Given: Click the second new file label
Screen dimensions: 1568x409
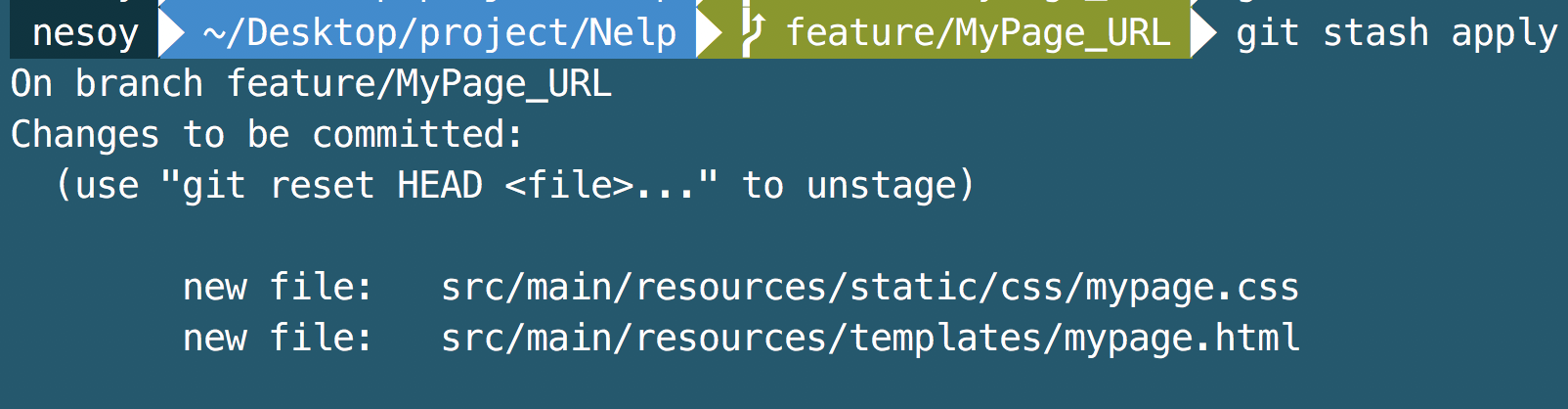Looking at the screenshot, I should tap(278, 339).
